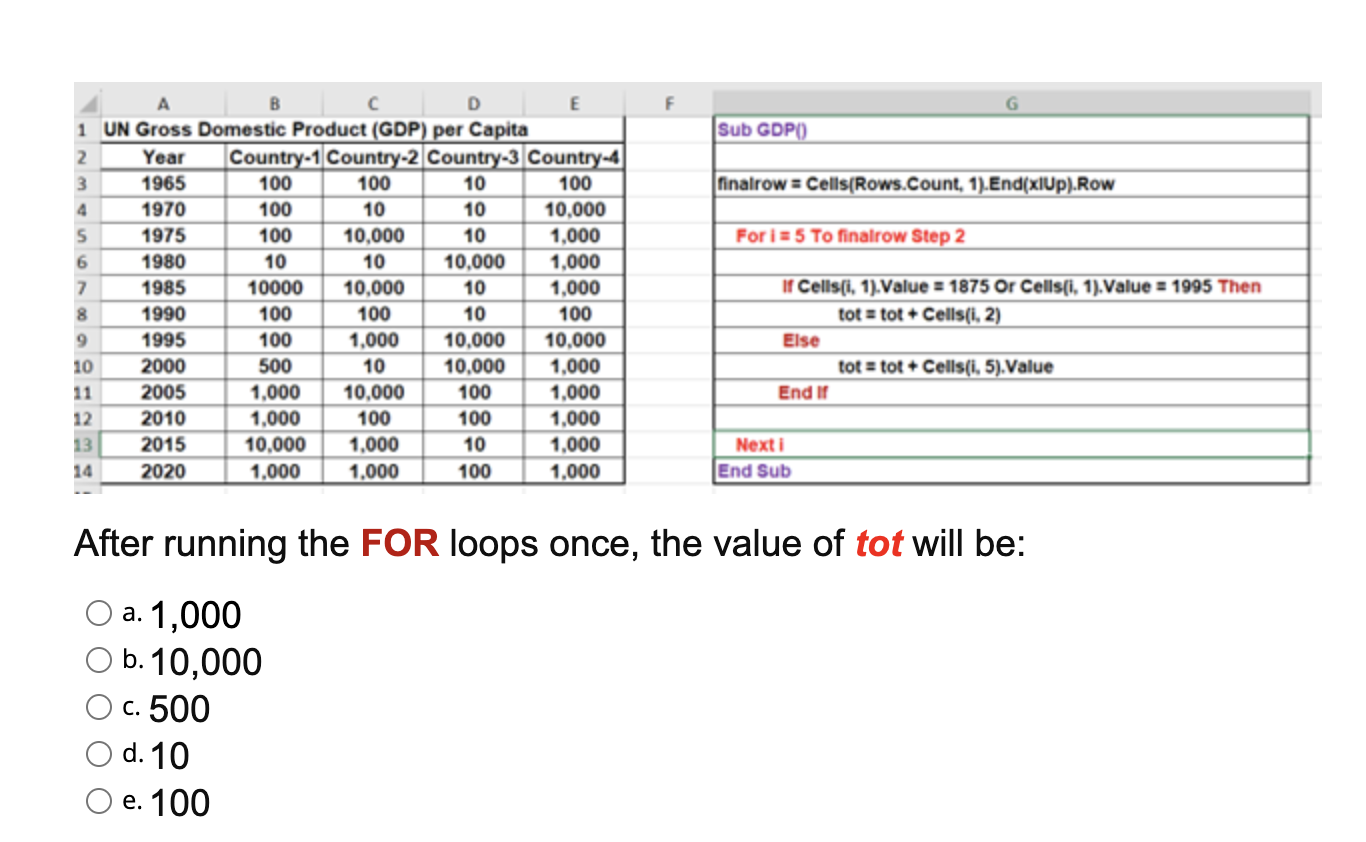Click the year cell 2000
The height and width of the screenshot is (842, 1366).
click(161, 367)
